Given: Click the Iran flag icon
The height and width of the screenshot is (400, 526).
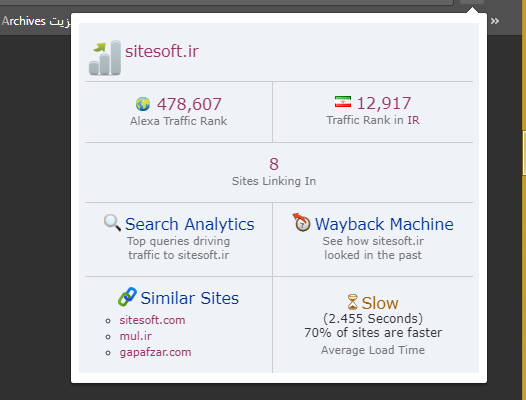Looking at the screenshot, I should click(x=343, y=102).
